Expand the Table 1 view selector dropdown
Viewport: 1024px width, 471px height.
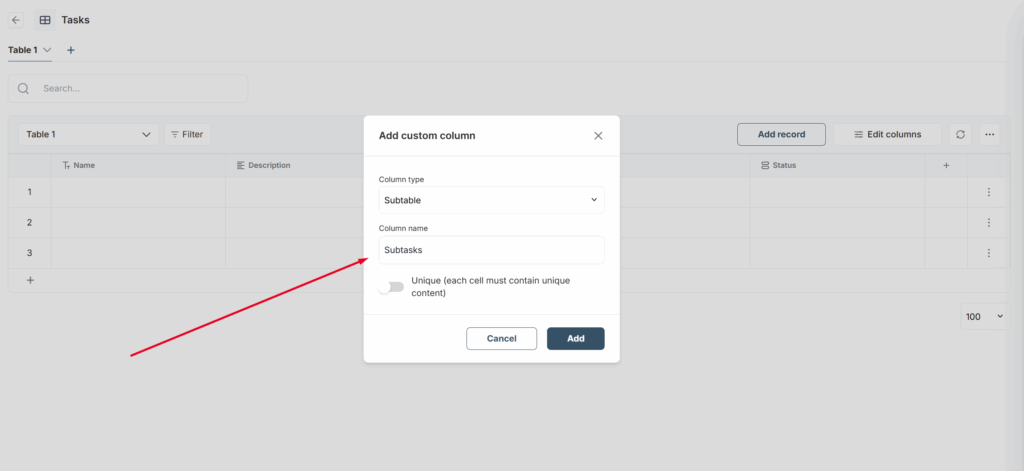click(88, 134)
